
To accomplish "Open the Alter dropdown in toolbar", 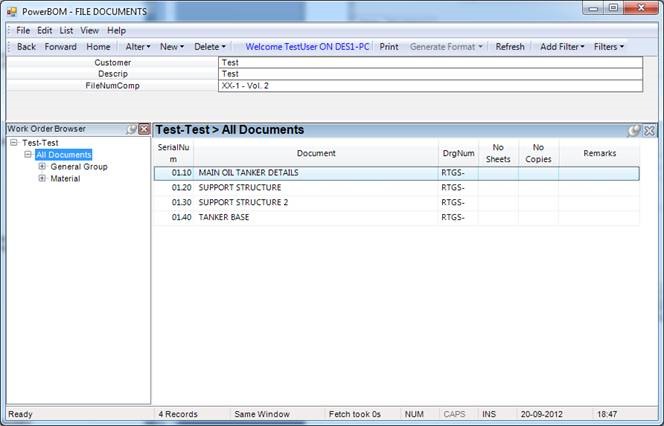I will pyautogui.click(x=137, y=46).
